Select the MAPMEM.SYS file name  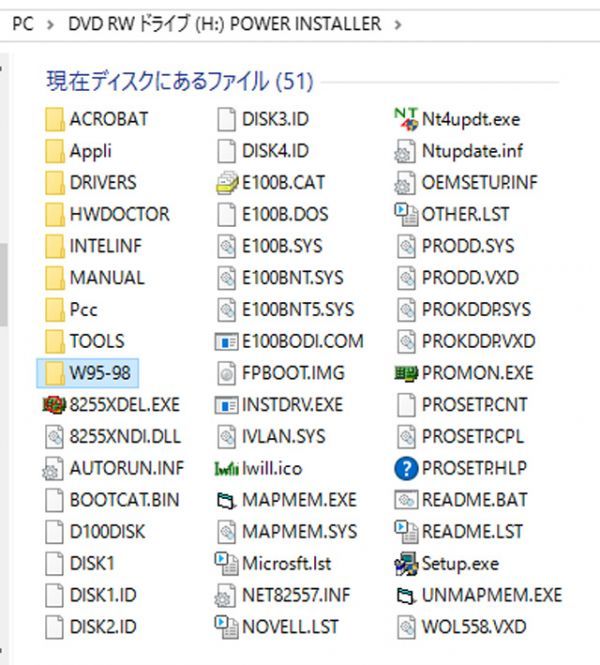[x=299, y=532]
